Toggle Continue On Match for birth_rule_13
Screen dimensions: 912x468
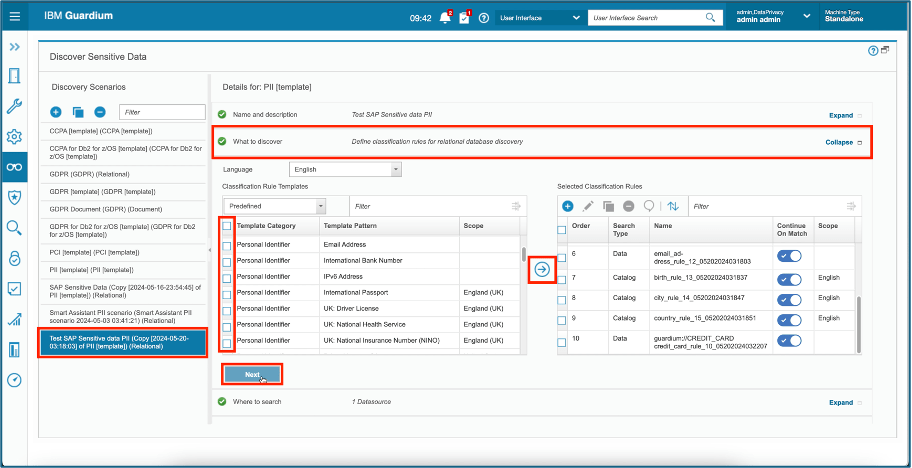coord(789,280)
